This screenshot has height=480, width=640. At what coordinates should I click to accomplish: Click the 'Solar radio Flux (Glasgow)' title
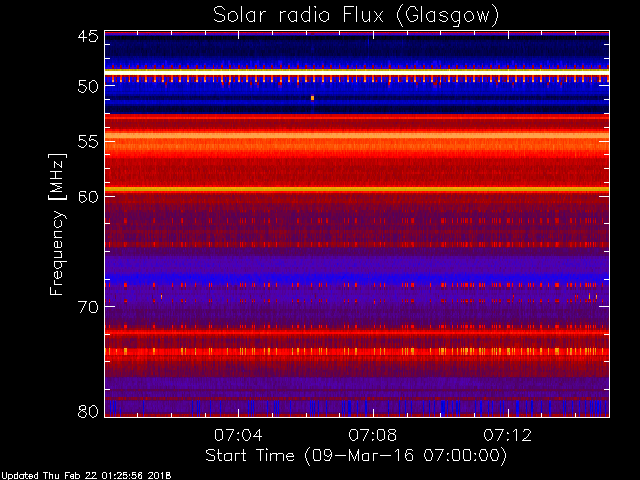[x=356, y=16]
